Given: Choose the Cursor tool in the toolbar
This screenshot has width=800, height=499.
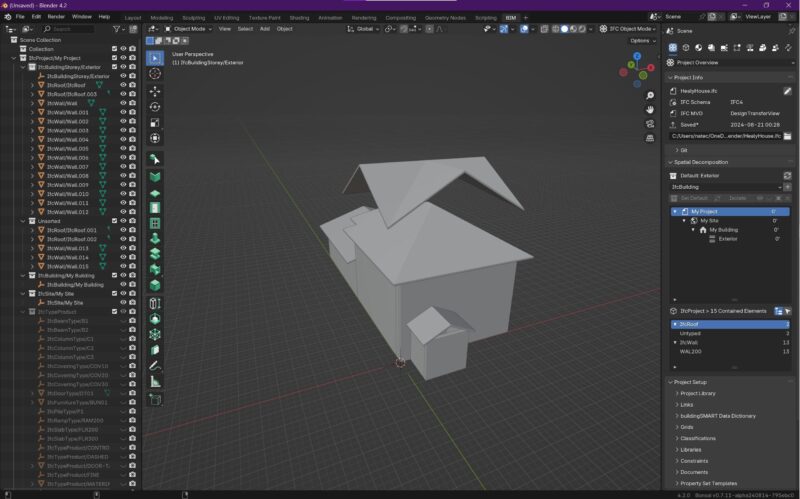Looking at the screenshot, I should pos(155,75).
